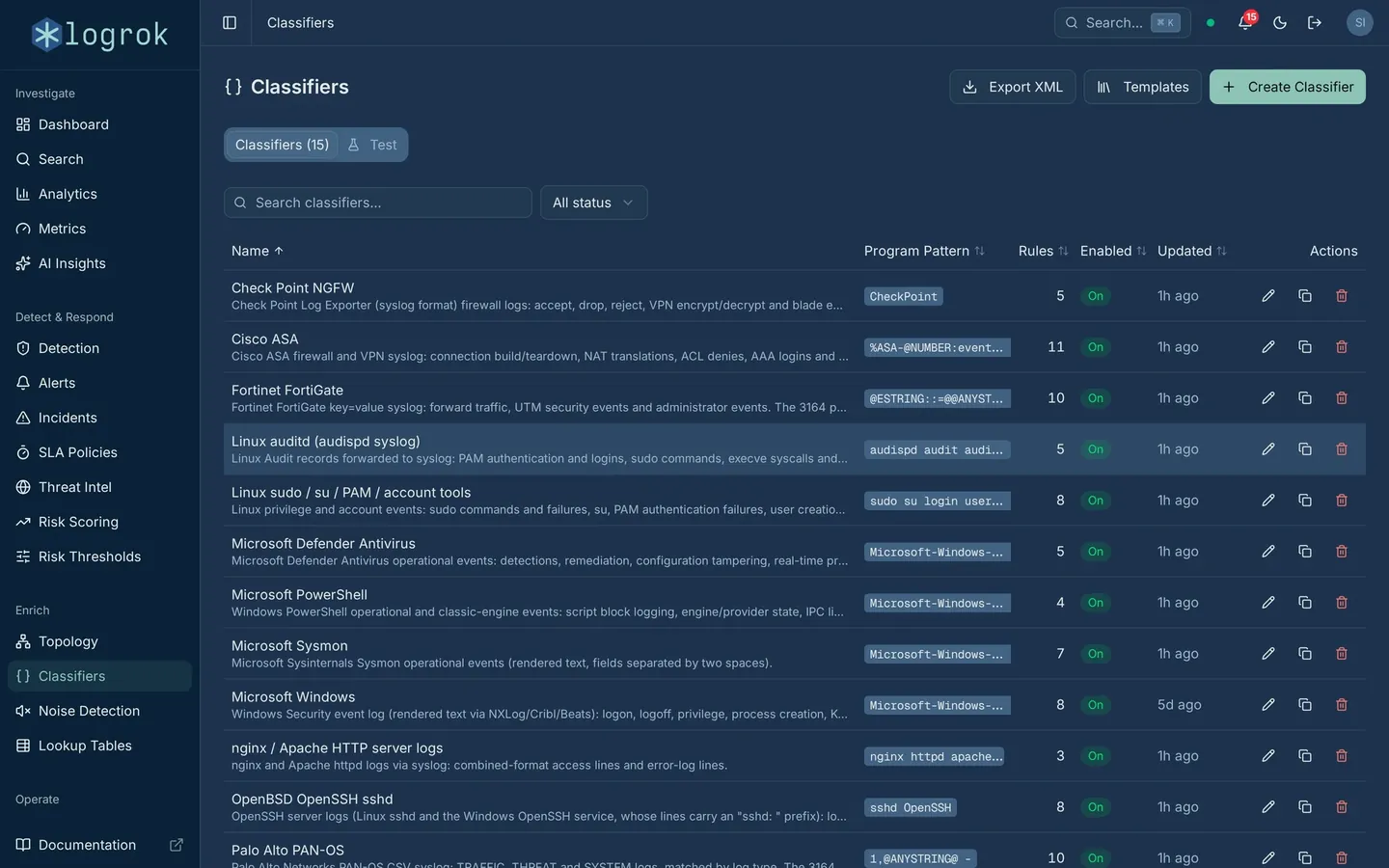Sort by Program Pattern column
1389x868 pixels.
pos(924,251)
